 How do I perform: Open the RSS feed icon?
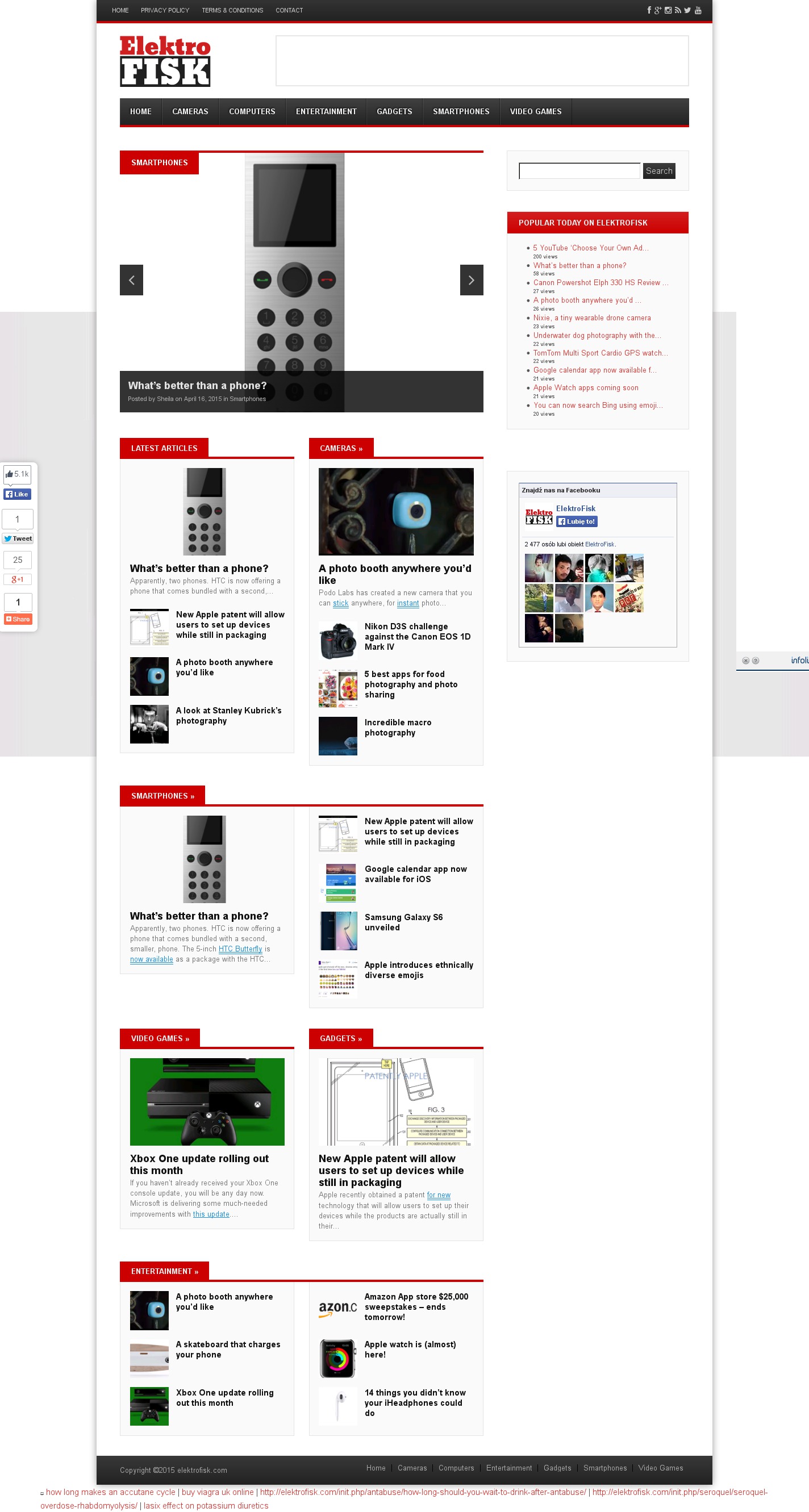[x=678, y=10]
